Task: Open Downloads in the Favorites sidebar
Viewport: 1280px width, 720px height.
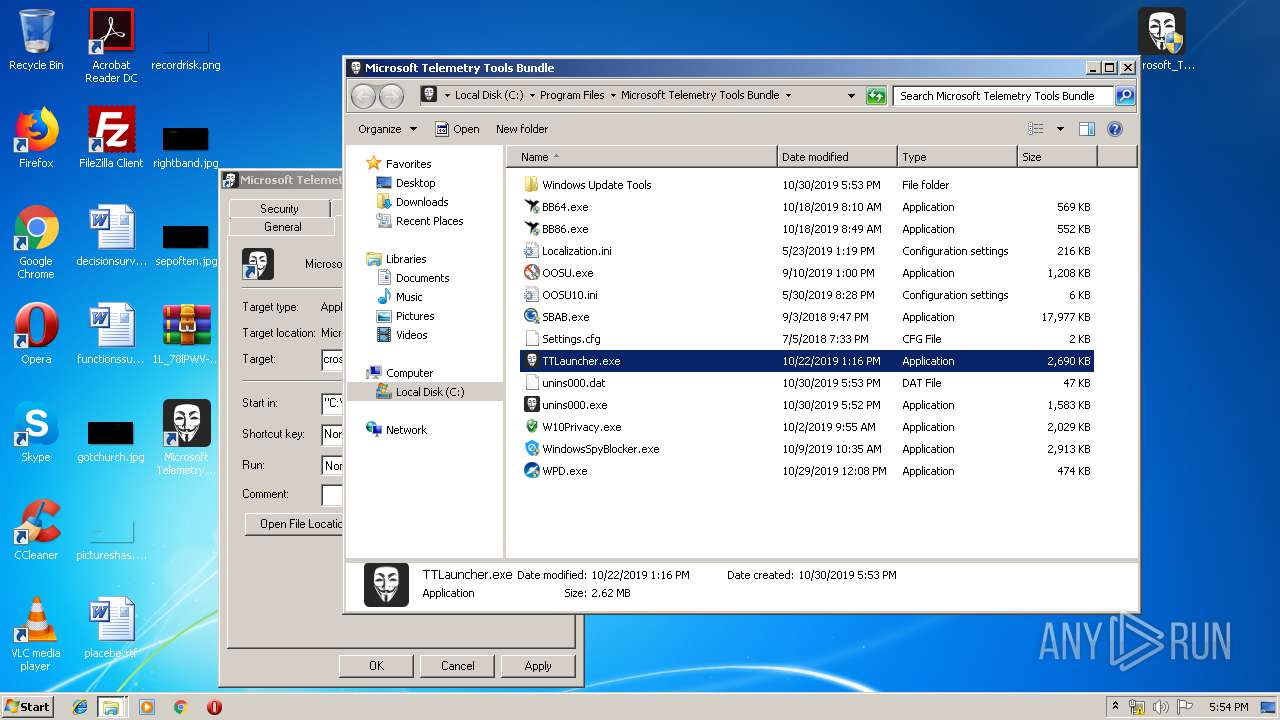Action: click(422, 202)
